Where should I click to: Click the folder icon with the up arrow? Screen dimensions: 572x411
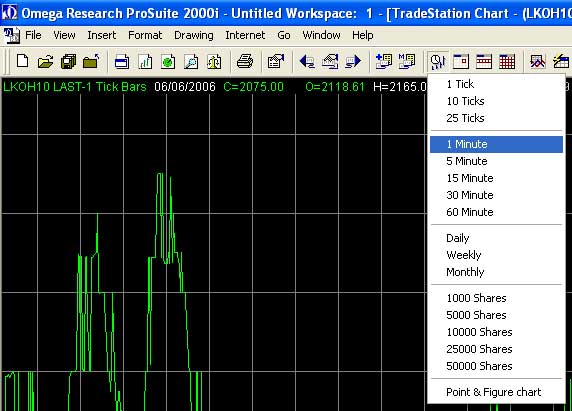click(x=91, y=61)
